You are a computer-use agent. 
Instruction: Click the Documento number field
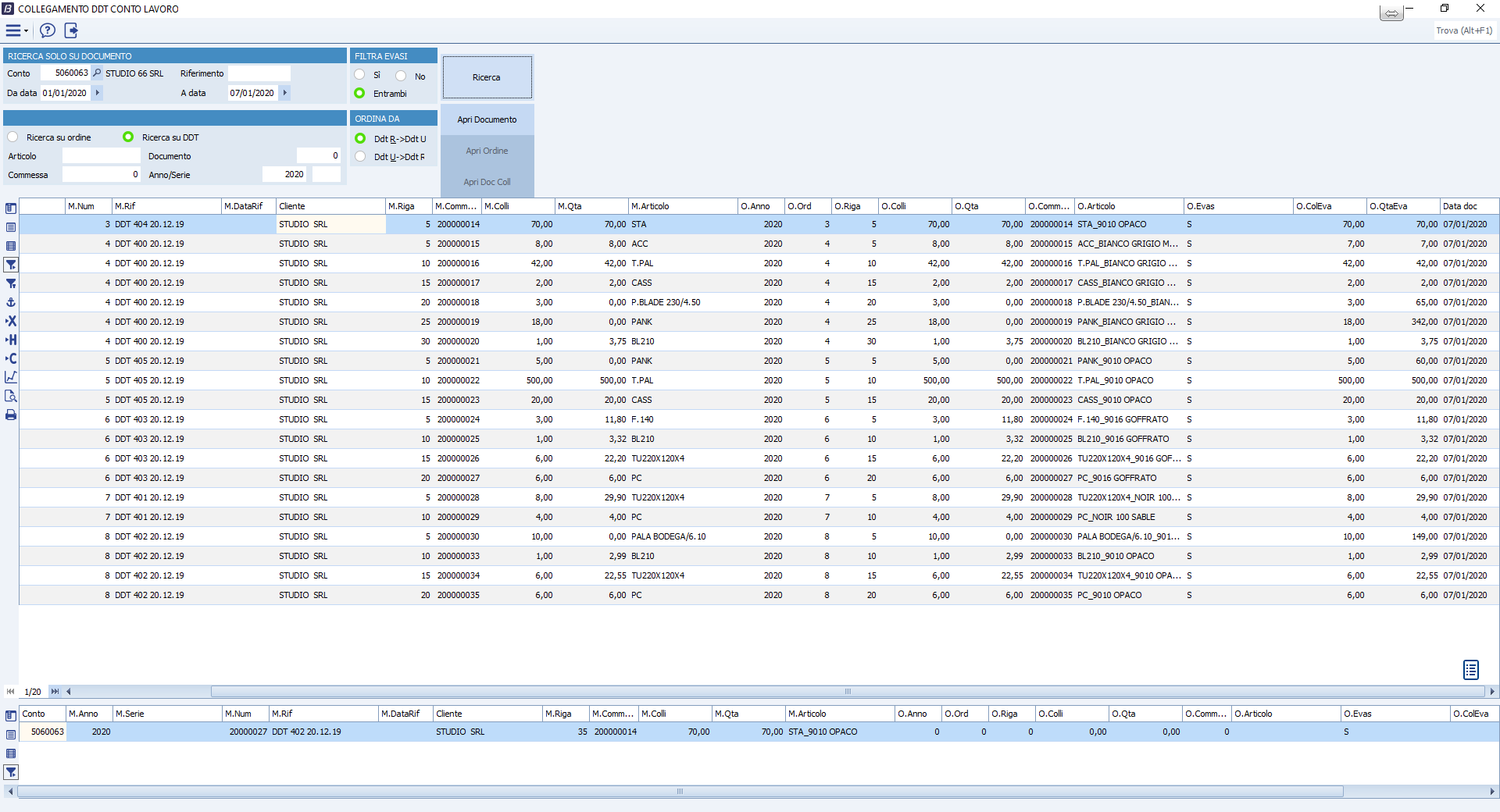click(319, 155)
